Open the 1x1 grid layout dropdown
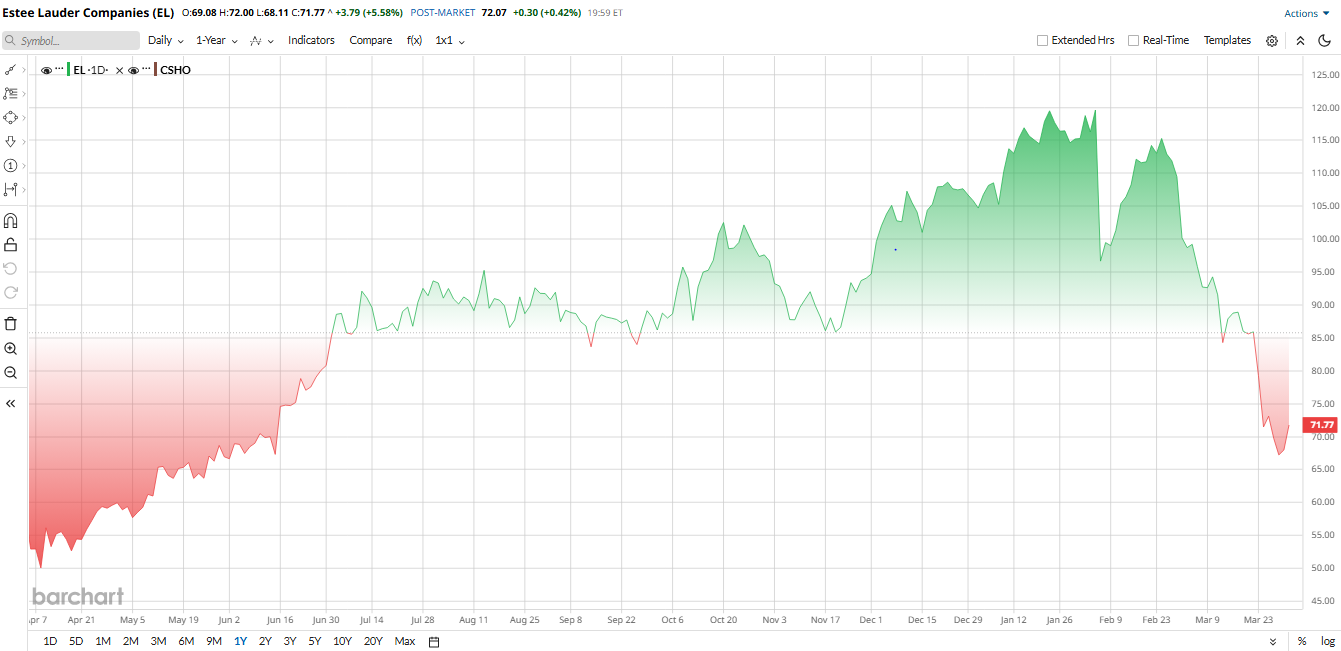The width and height of the screenshot is (1341, 651). tap(450, 40)
